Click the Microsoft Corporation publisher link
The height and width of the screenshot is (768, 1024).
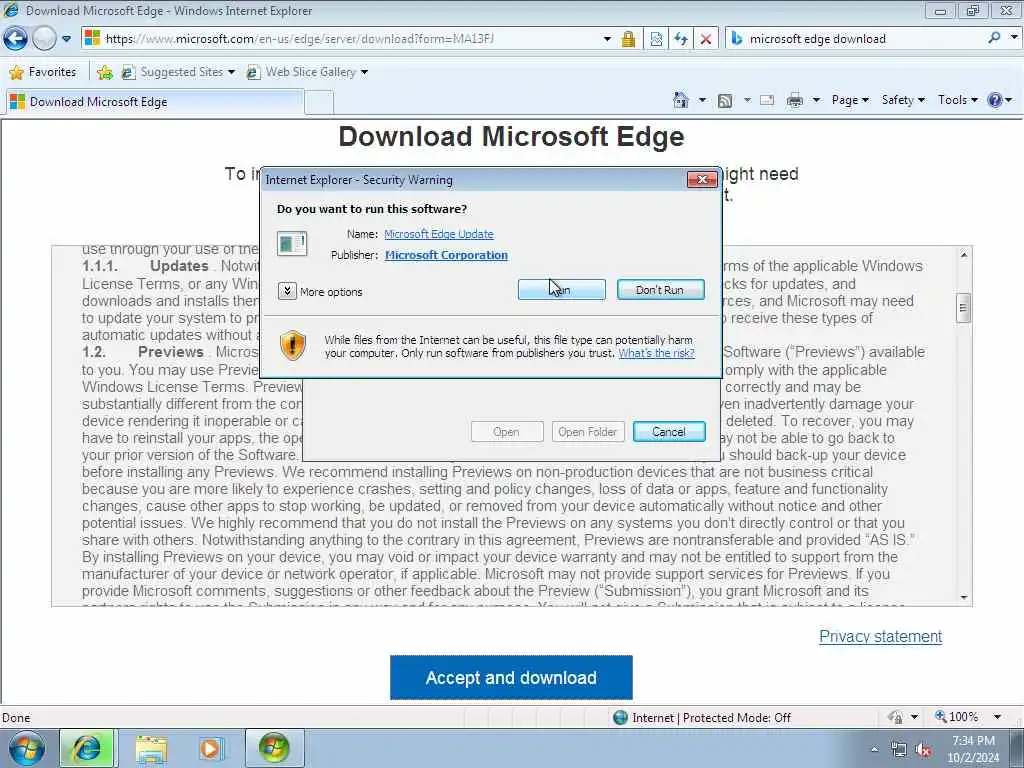click(446, 255)
